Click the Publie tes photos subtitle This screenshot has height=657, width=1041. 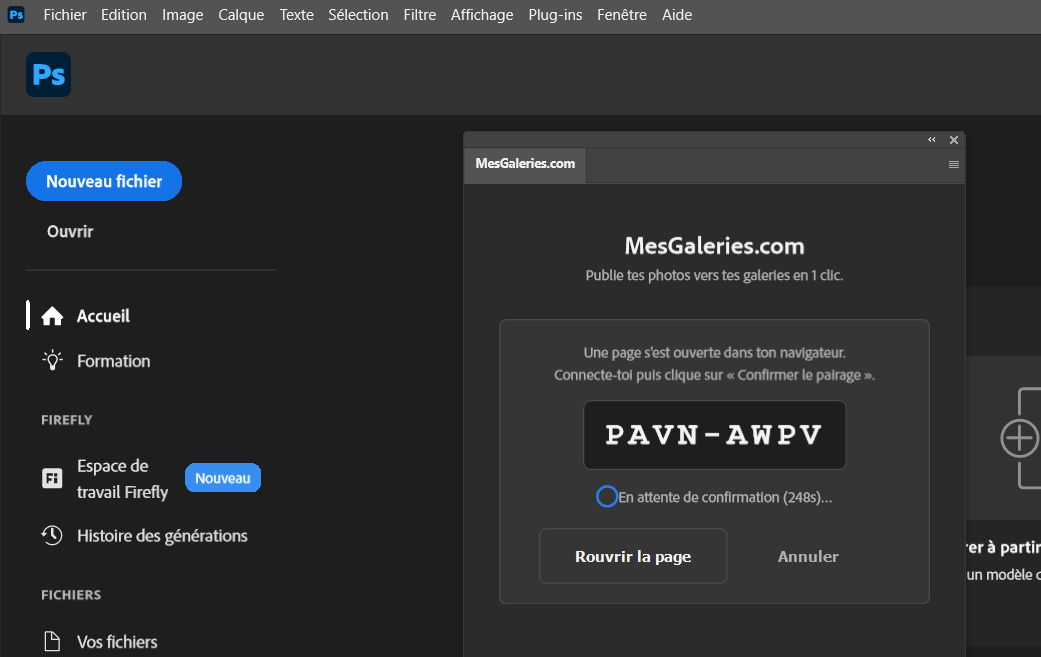pyautogui.click(x=714, y=275)
